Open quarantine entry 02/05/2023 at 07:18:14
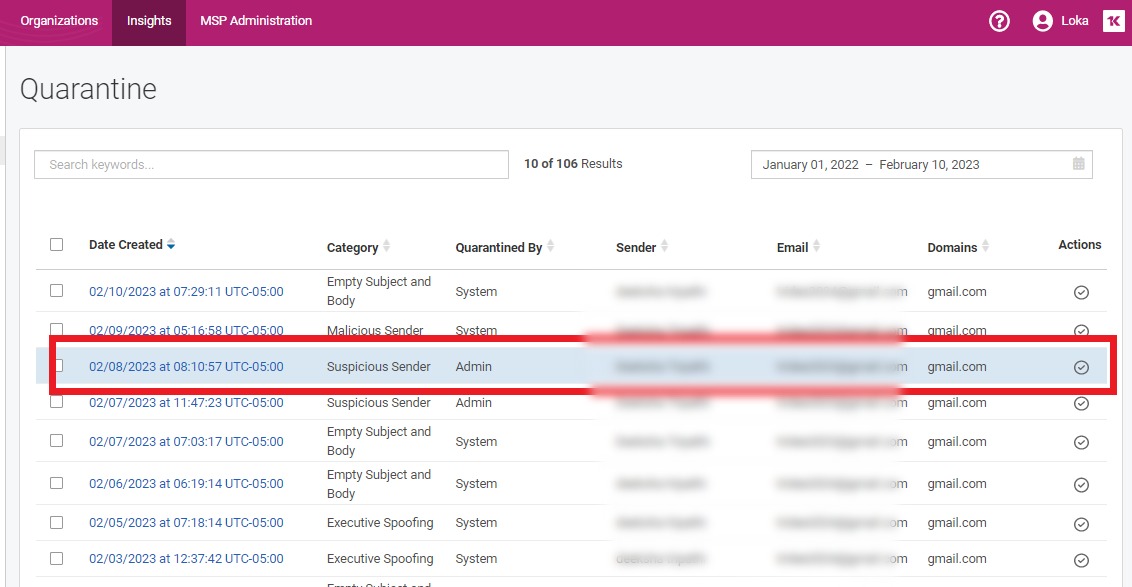 pos(186,523)
